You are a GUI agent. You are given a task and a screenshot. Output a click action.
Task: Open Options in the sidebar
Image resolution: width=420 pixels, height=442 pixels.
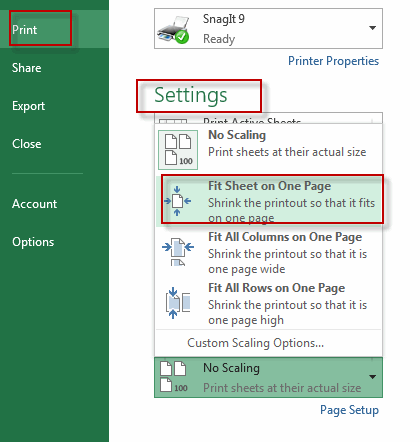pos(33,242)
